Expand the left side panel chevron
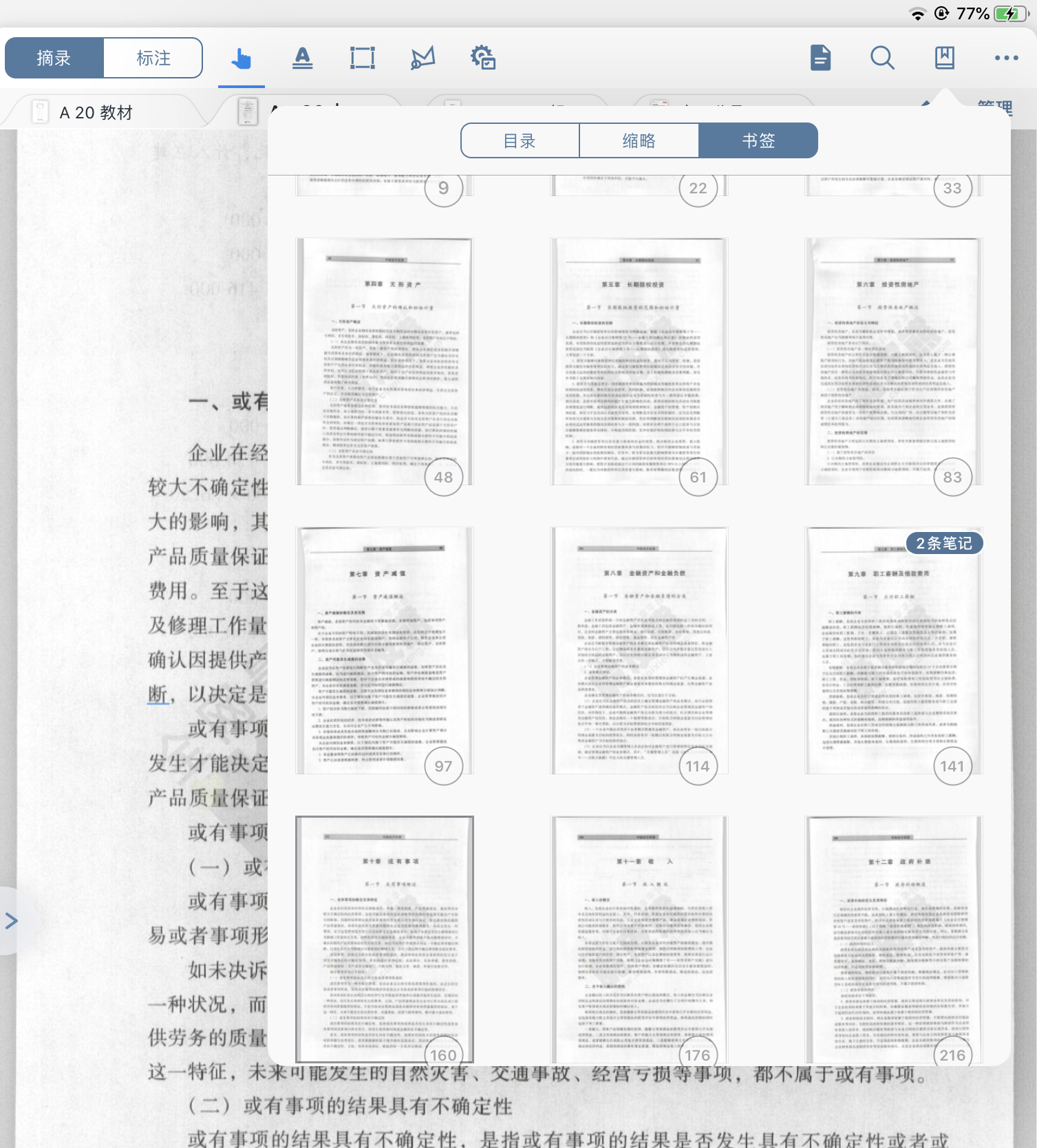Viewport: 1037px width, 1148px height. 11,921
